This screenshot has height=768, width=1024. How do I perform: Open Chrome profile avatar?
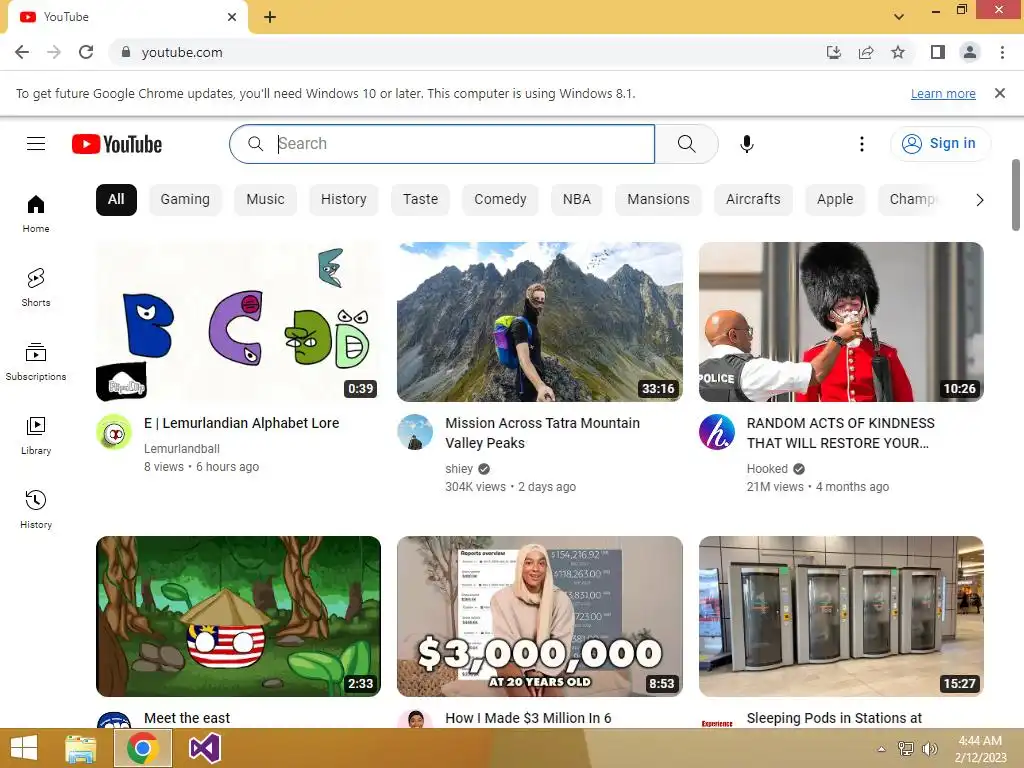(x=970, y=52)
